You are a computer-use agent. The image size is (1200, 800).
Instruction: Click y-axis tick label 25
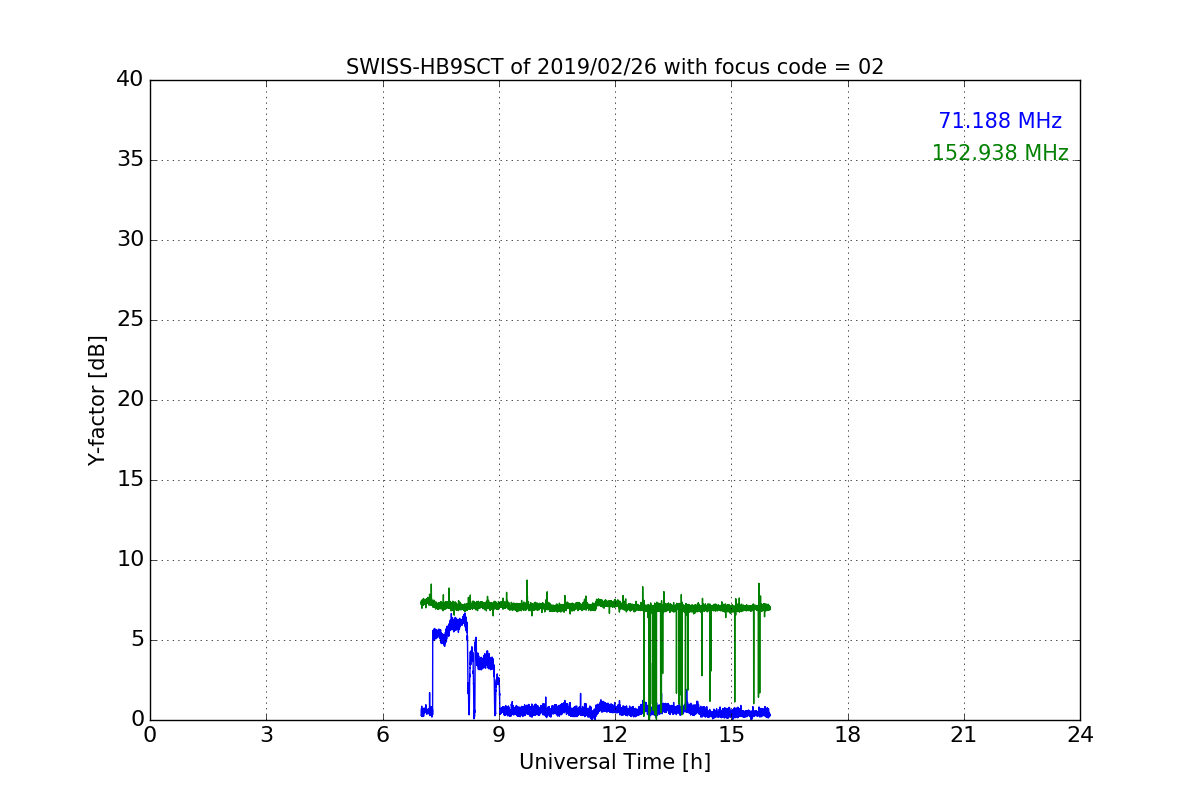tap(130, 320)
